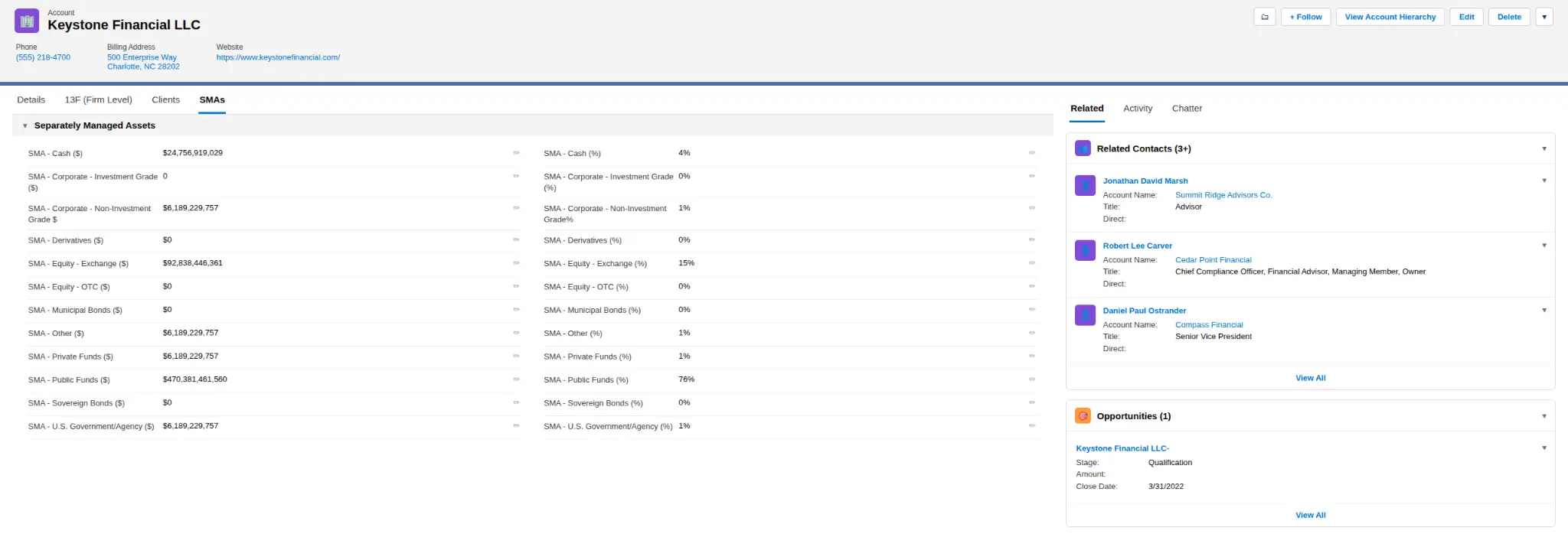
Task: Open more actions dropdown next to Delete
Action: point(1544,17)
